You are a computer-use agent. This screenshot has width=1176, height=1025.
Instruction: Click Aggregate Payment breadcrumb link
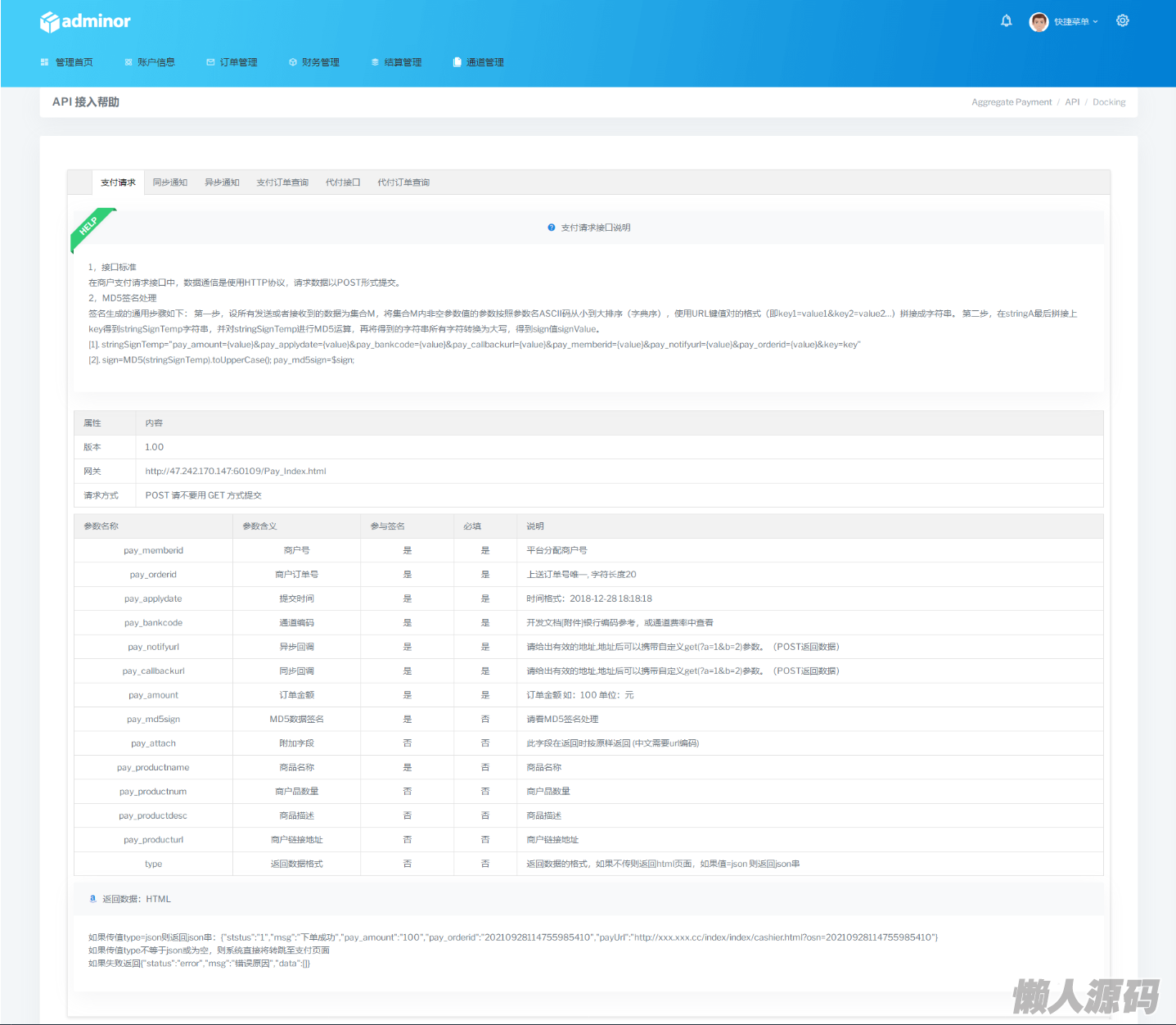point(1011,102)
